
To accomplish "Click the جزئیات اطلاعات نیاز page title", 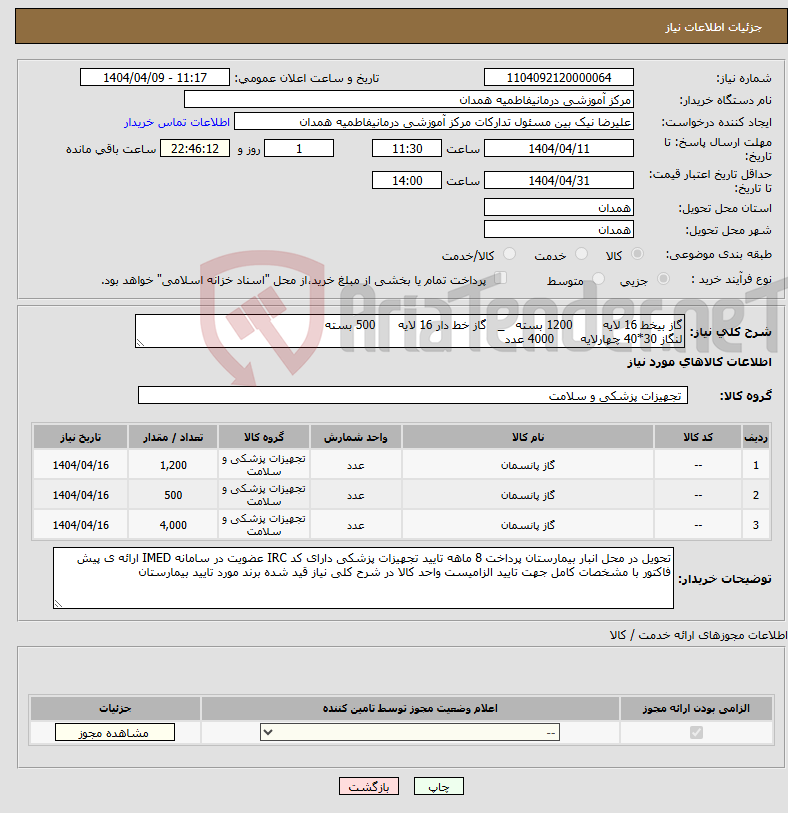I will click(x=713, y=27).
